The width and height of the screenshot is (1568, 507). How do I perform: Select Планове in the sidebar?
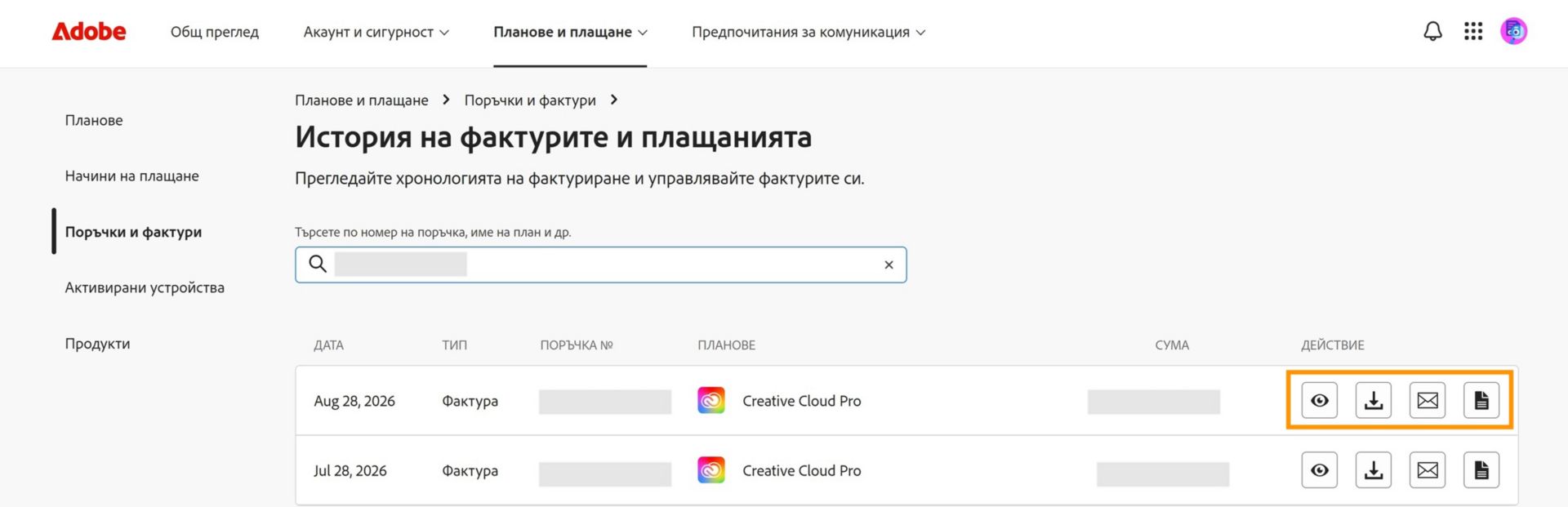94,120
